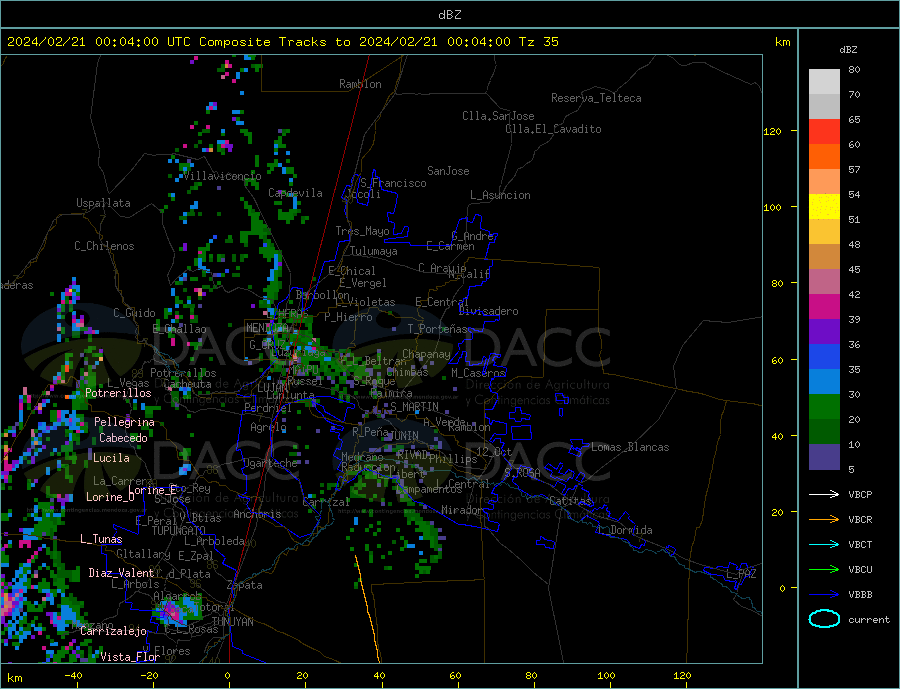
Task: Click the Tulumaya map label
Action: coord(373,251)
